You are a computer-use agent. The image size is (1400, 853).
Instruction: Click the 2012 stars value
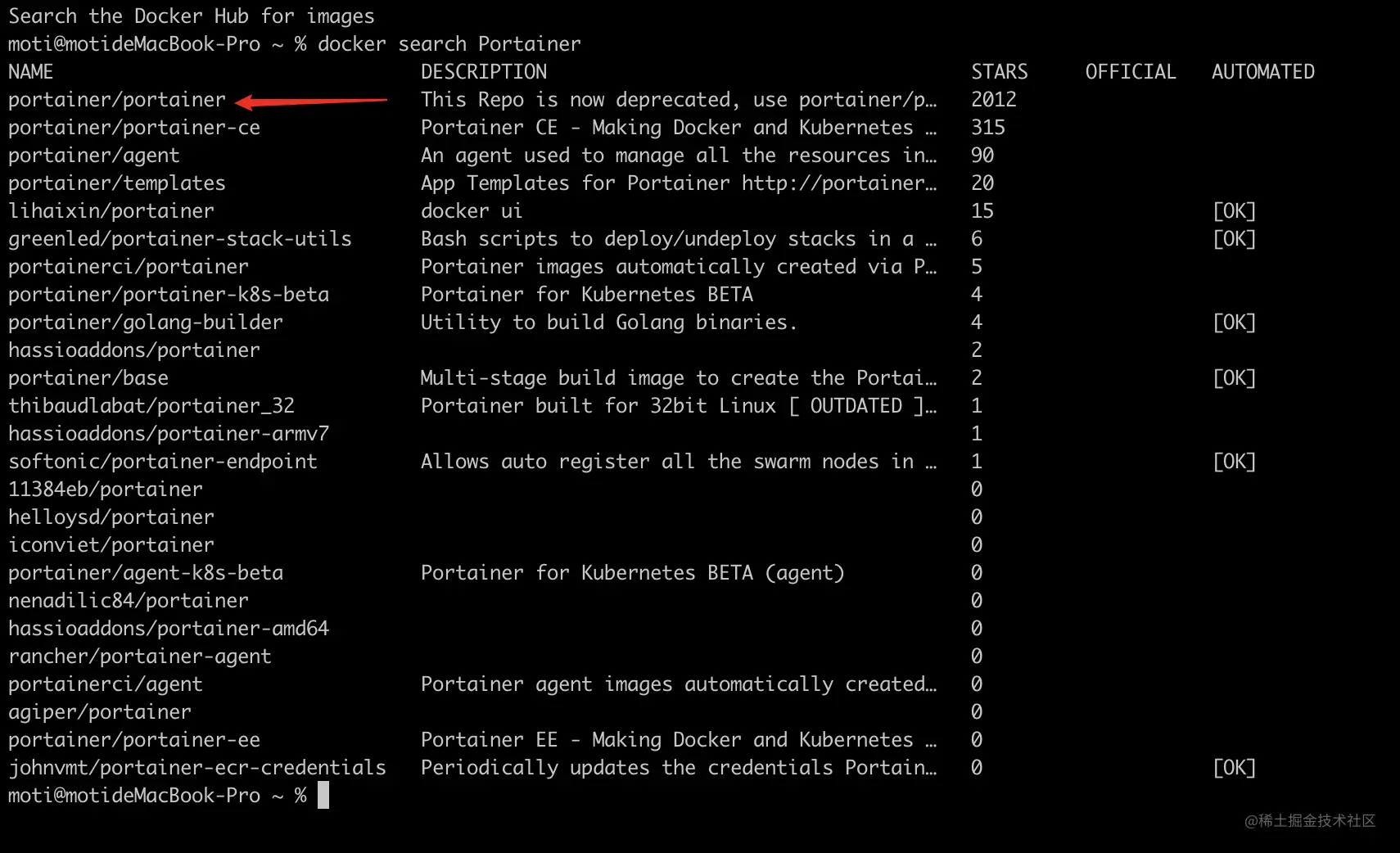[994, 100]
